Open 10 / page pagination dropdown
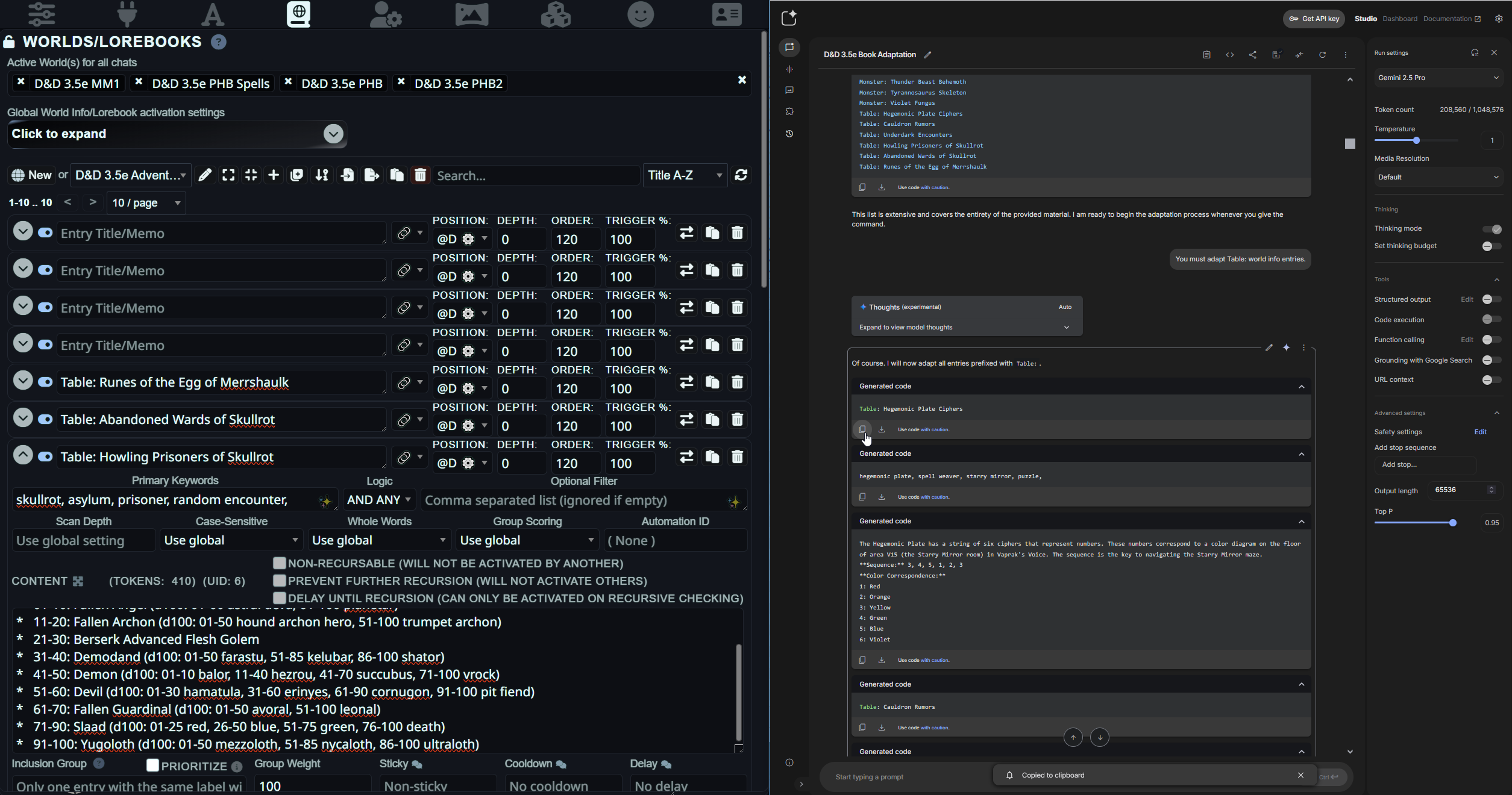Image resolution: width=1512 pixels, height=795 pixels. [x=146, y=203]
